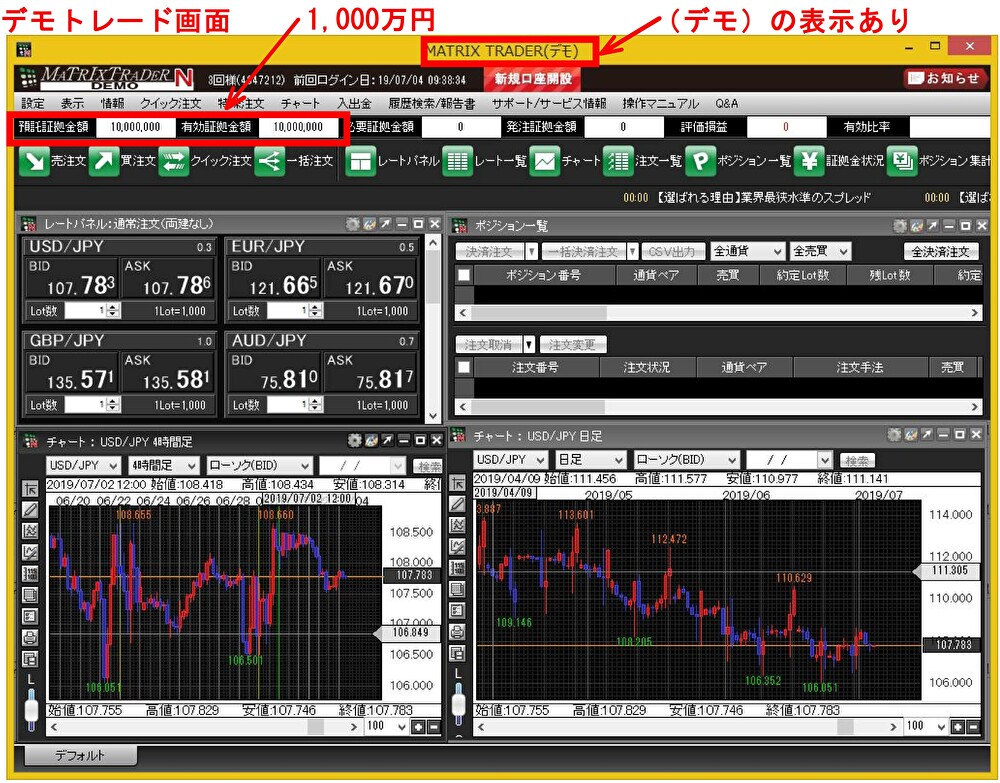
Task: Open the Bulk order (一括注文) toolbar icon
Action: click(x=269, y=161)
